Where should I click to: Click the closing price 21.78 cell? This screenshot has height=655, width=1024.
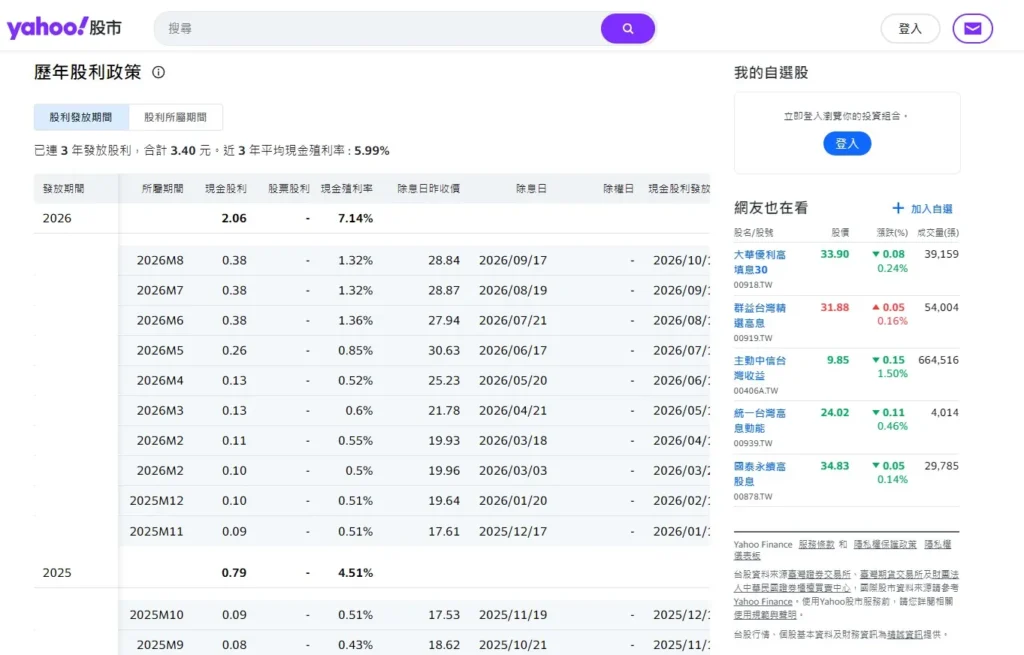(x=444, y=411)
